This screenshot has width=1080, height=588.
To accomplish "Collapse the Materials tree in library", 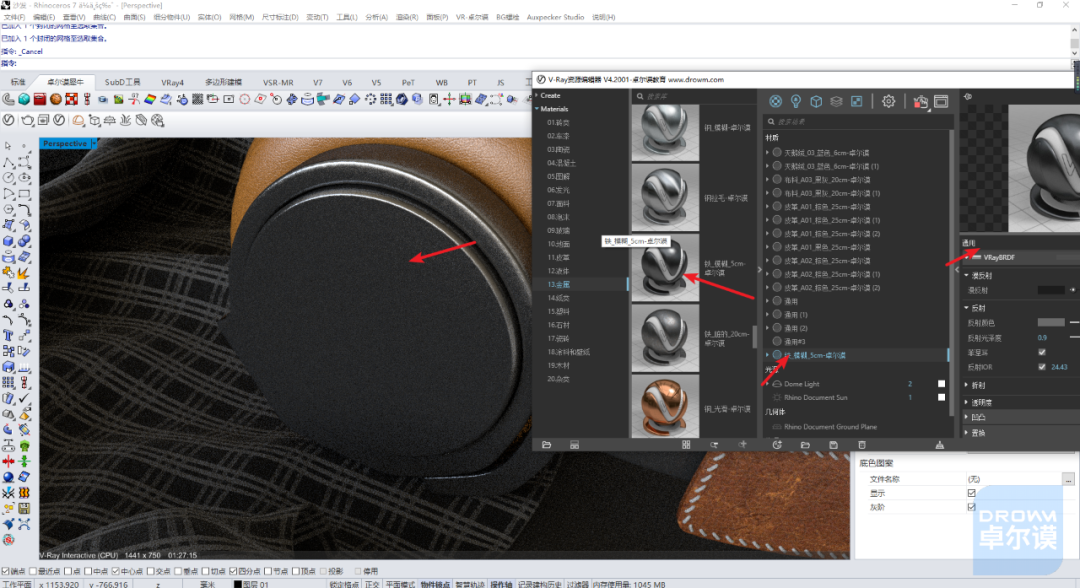I will click(x=537, y=109).
